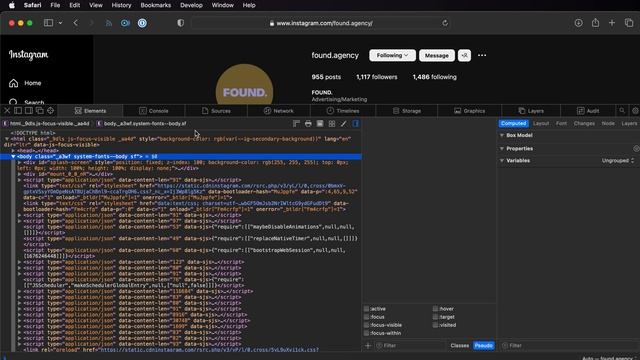Enable the :focus-visible pseudo-class
Screen dimensions: 640x360
click(366, 325)
